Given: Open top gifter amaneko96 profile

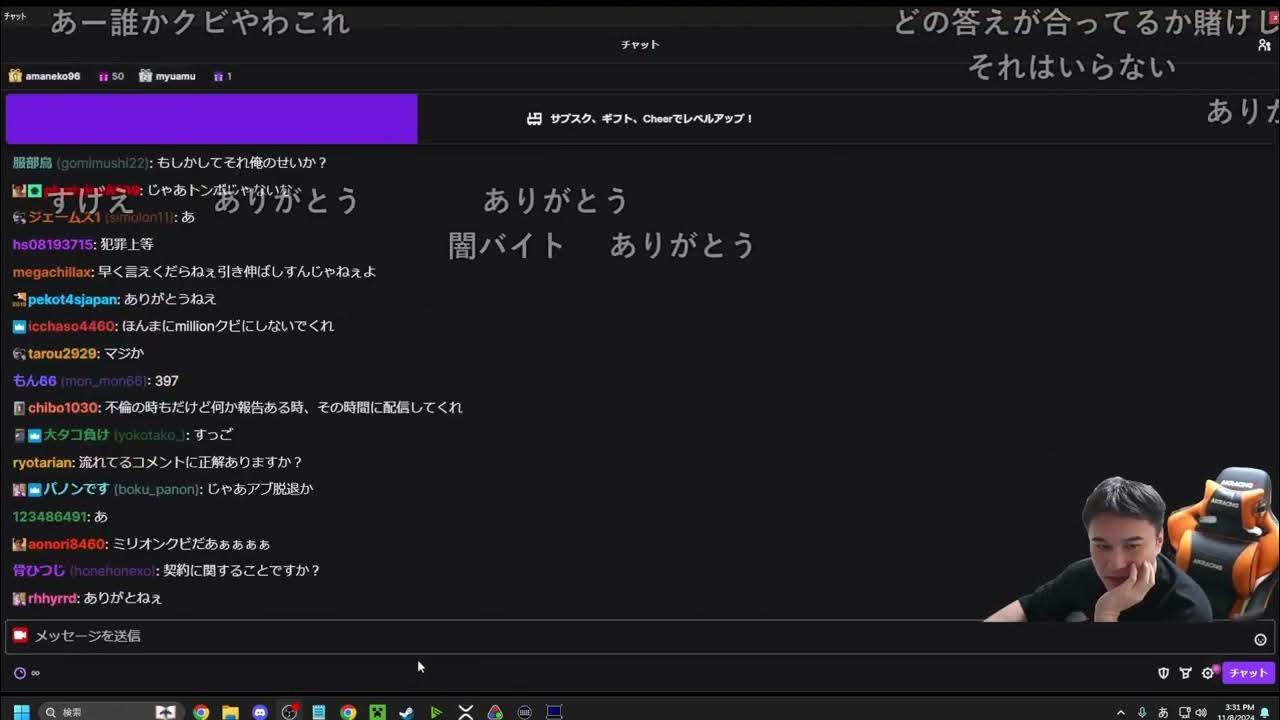Looking at the screenshot, I should click(53, 76).
